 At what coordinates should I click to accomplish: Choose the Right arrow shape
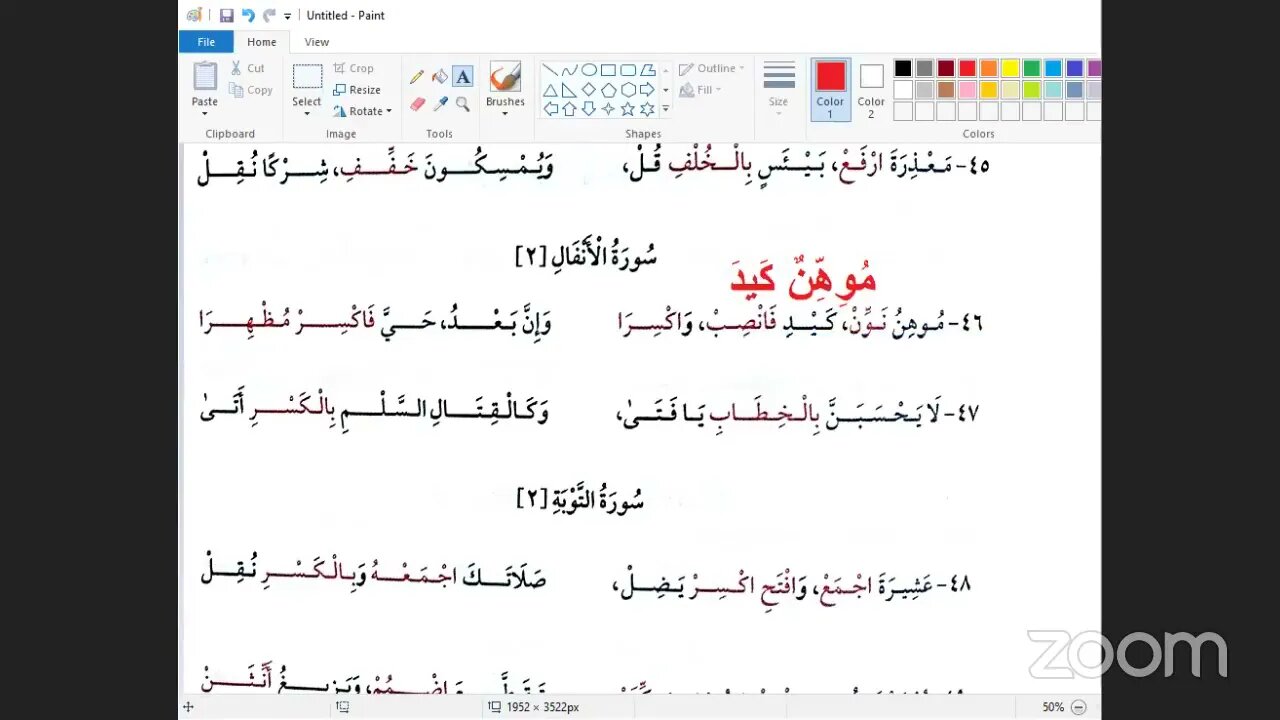pyautogui.click(x=647, y=90)
